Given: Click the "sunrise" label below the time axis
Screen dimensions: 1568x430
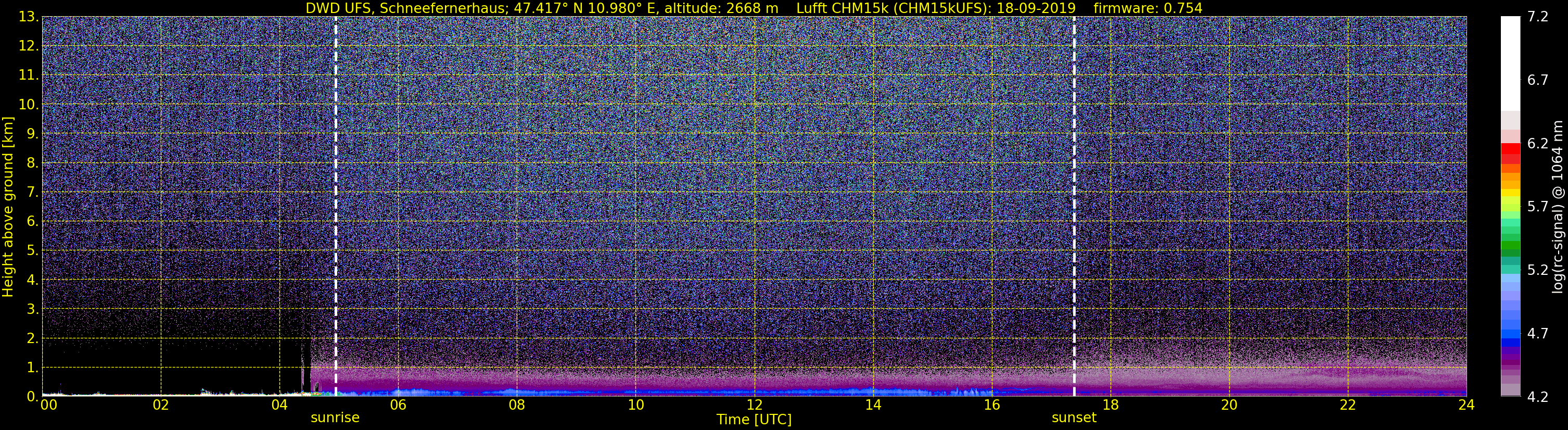Looking at the screenshot, I should click(x=335, y=418).
